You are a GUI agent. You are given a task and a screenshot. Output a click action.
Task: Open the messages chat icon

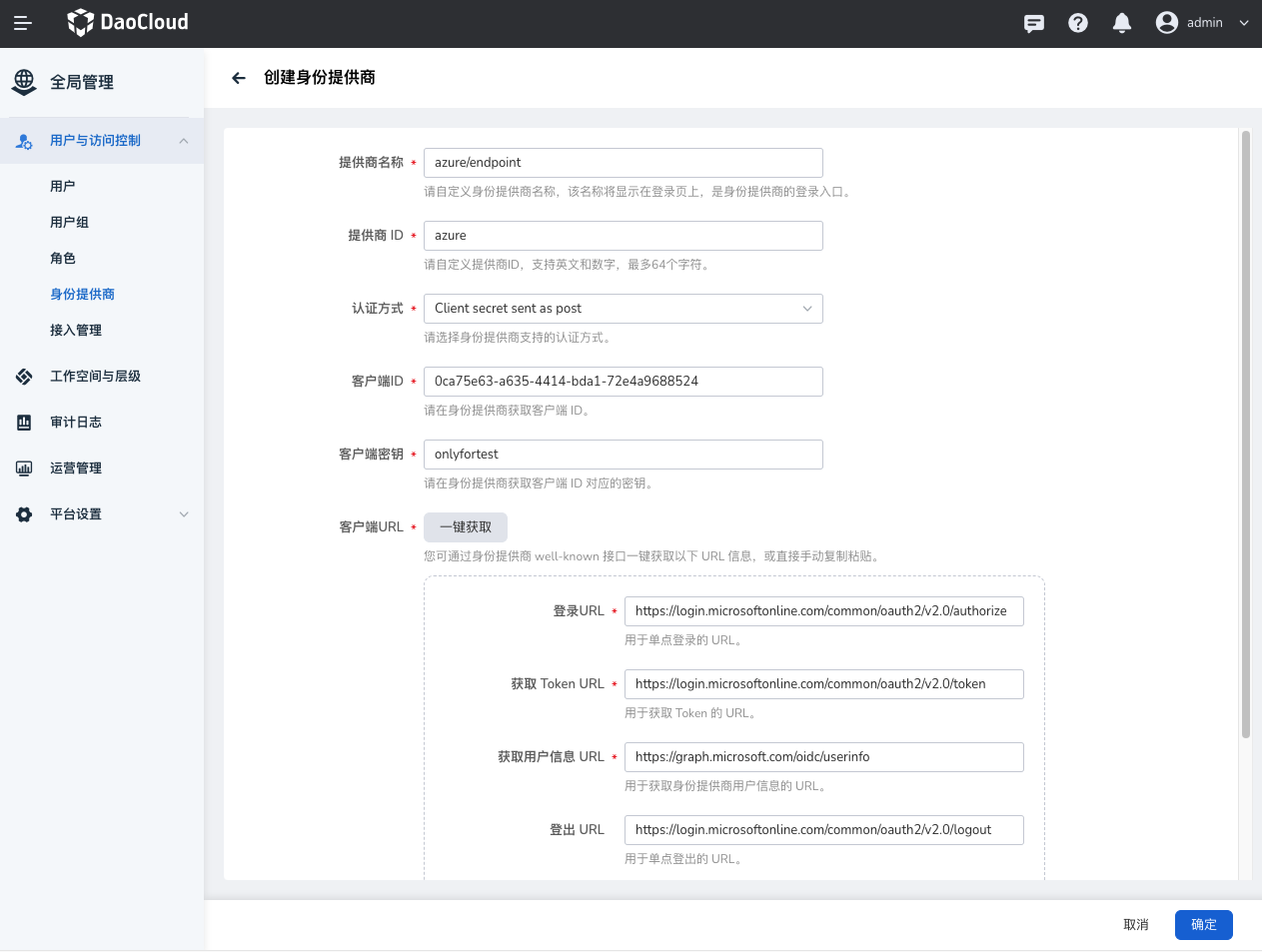pyautogui.click(x=1034, y=23)
